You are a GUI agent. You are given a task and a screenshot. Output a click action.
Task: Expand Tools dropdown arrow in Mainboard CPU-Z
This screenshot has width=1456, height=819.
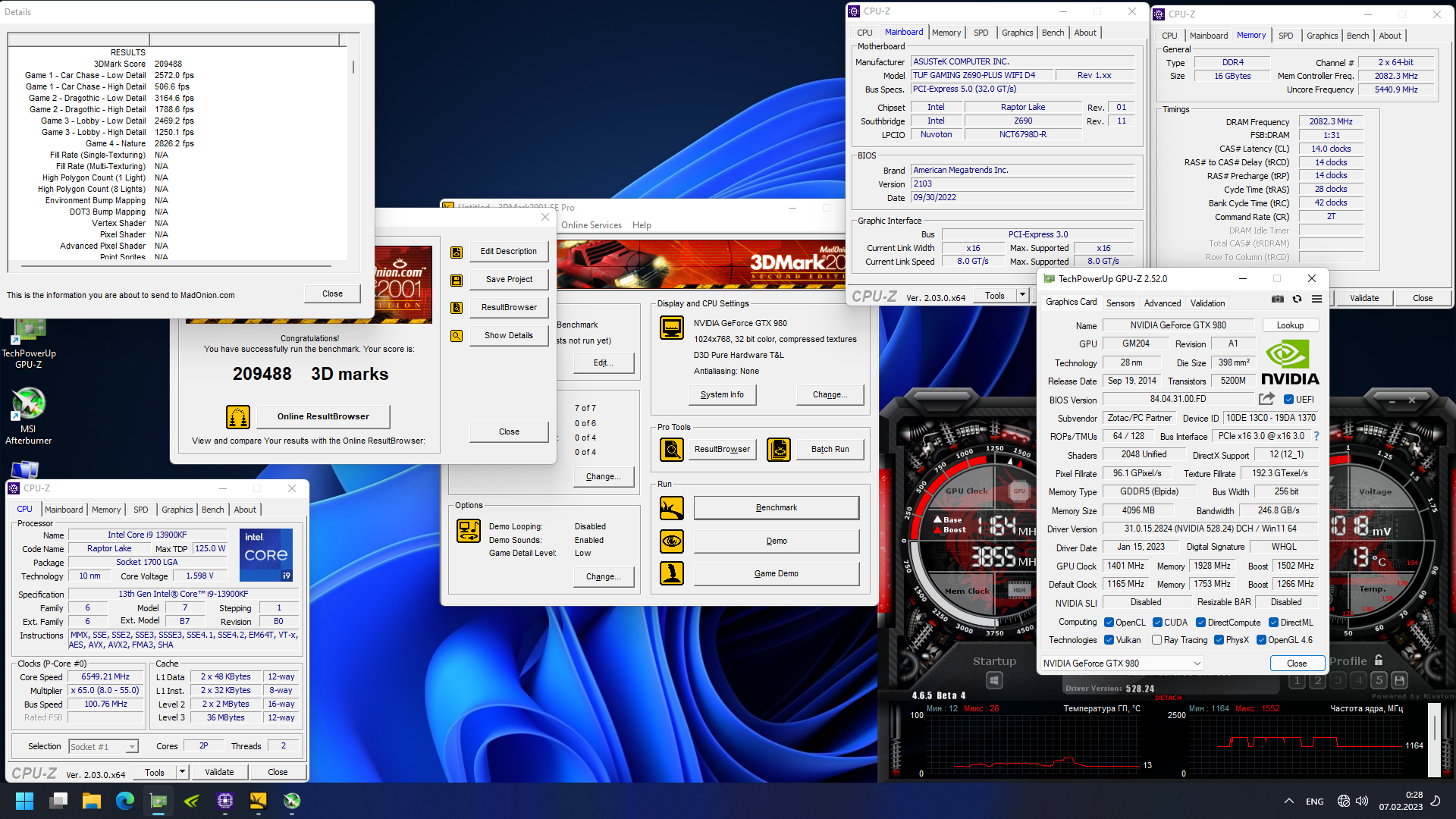1022,296
